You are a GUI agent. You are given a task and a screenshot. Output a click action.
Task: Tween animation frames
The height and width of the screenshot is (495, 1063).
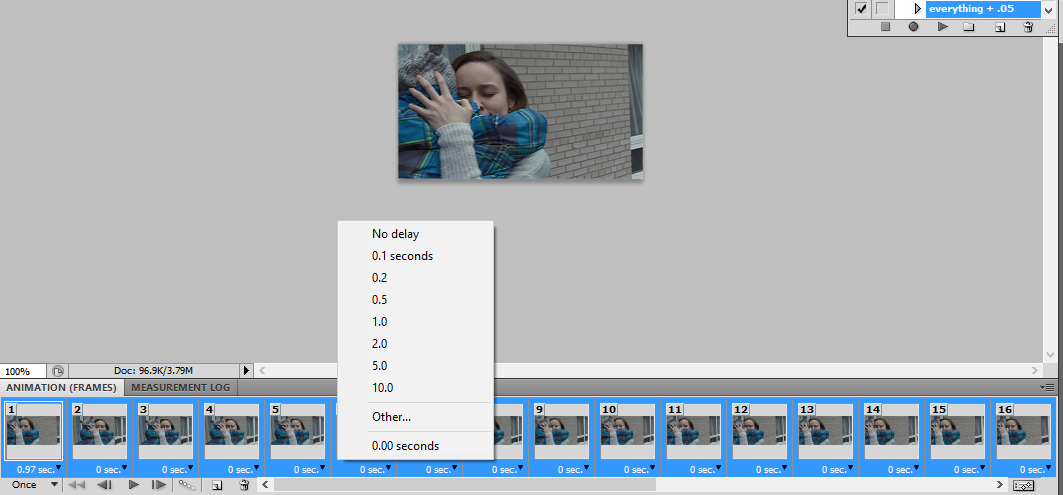pos(186,485)
